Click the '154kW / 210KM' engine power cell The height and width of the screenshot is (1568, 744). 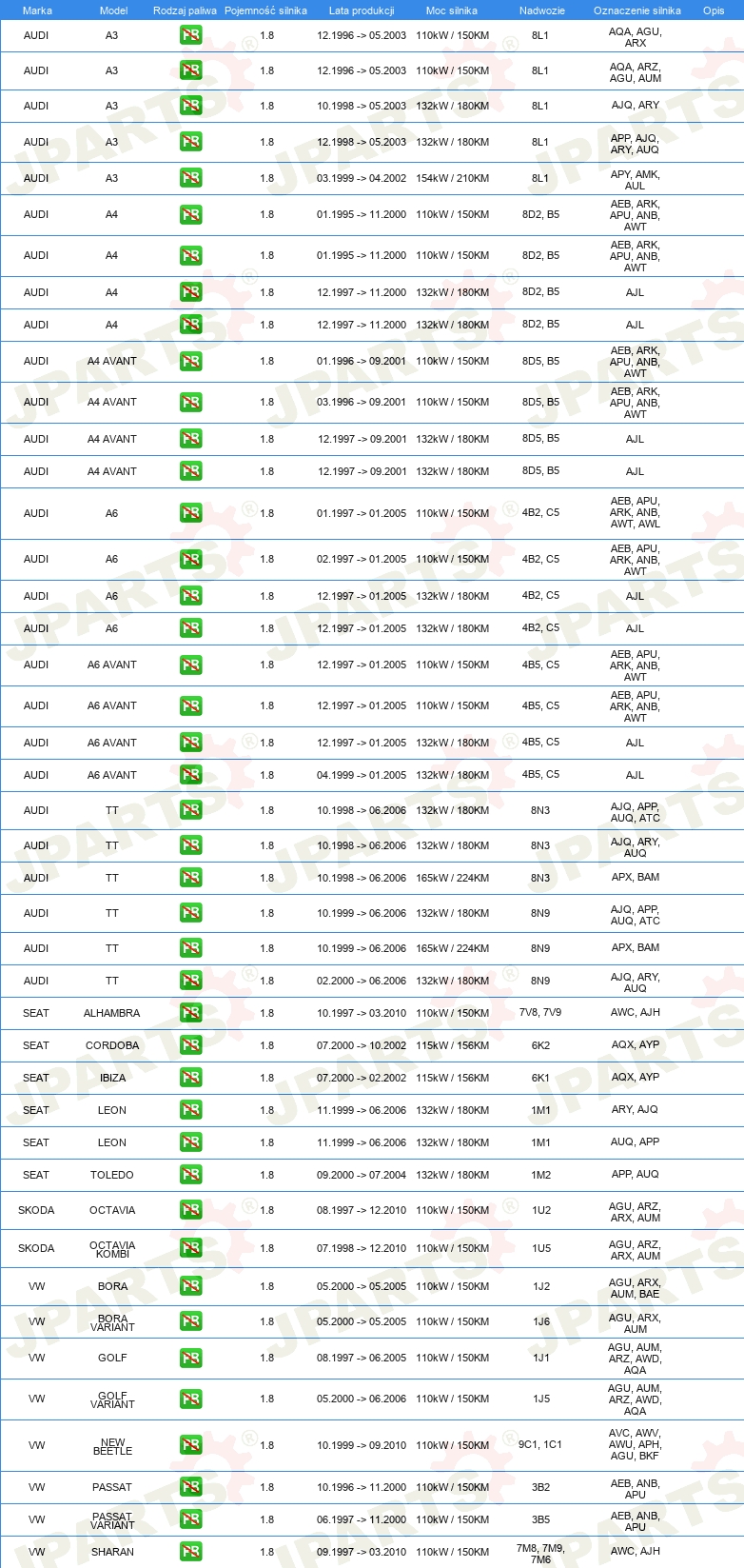tap(453, 178)
